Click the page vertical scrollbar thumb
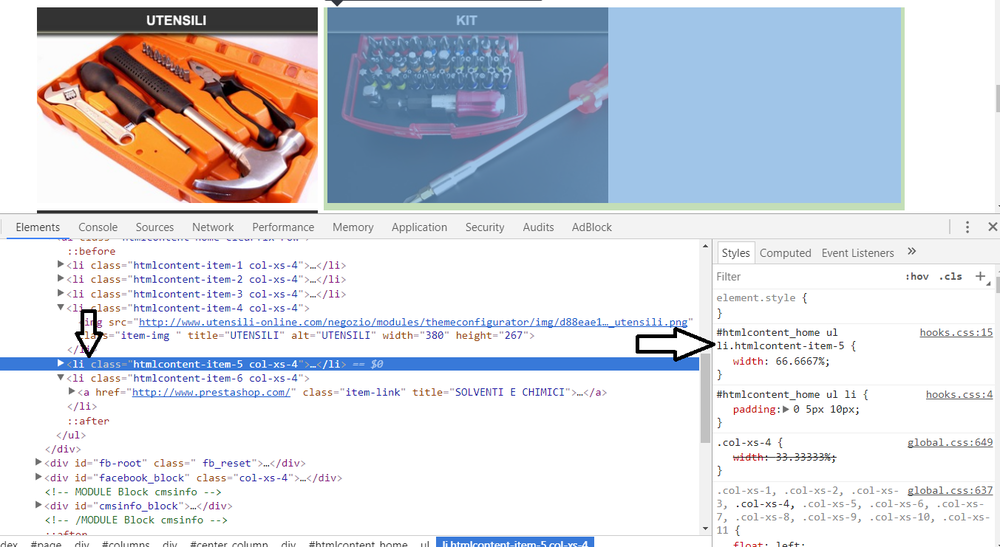1000x547 pixels. (x=997, y=98)
